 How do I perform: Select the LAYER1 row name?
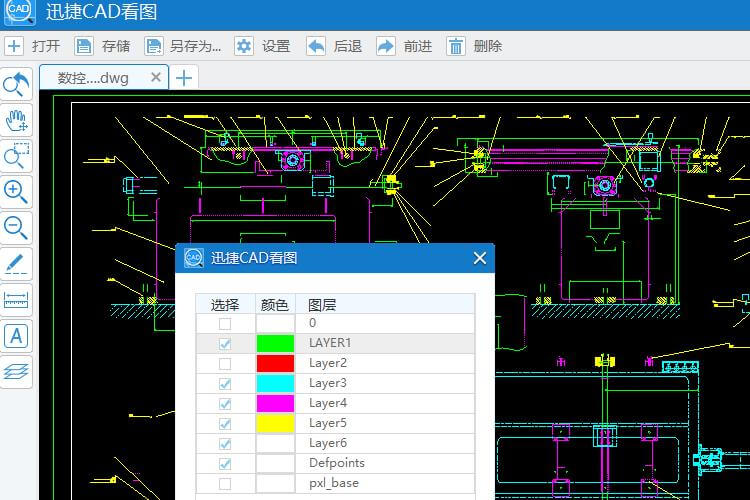coord(330,343)
